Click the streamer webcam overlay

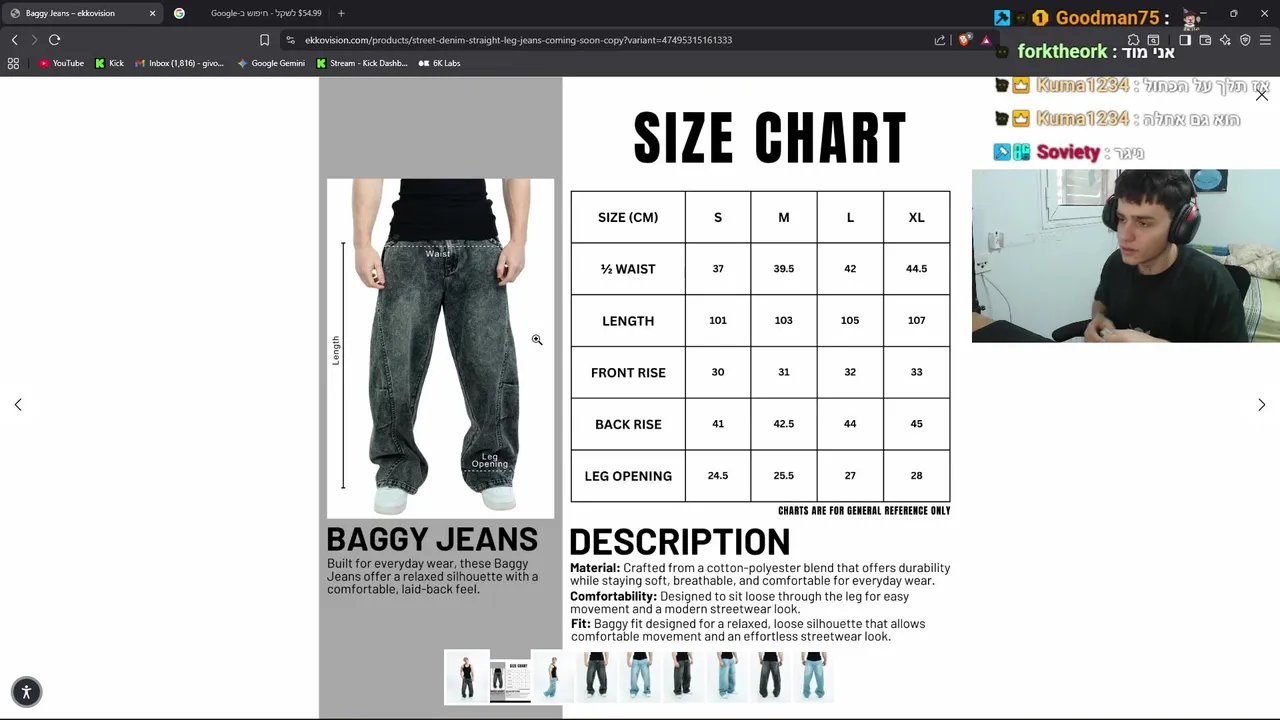click(x=1126, y=256)
